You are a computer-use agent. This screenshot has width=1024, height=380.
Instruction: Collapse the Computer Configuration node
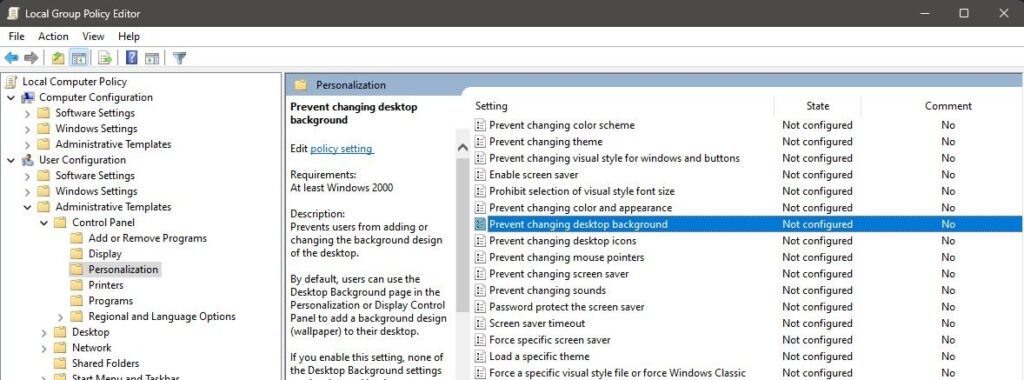[x=11, y=97]
